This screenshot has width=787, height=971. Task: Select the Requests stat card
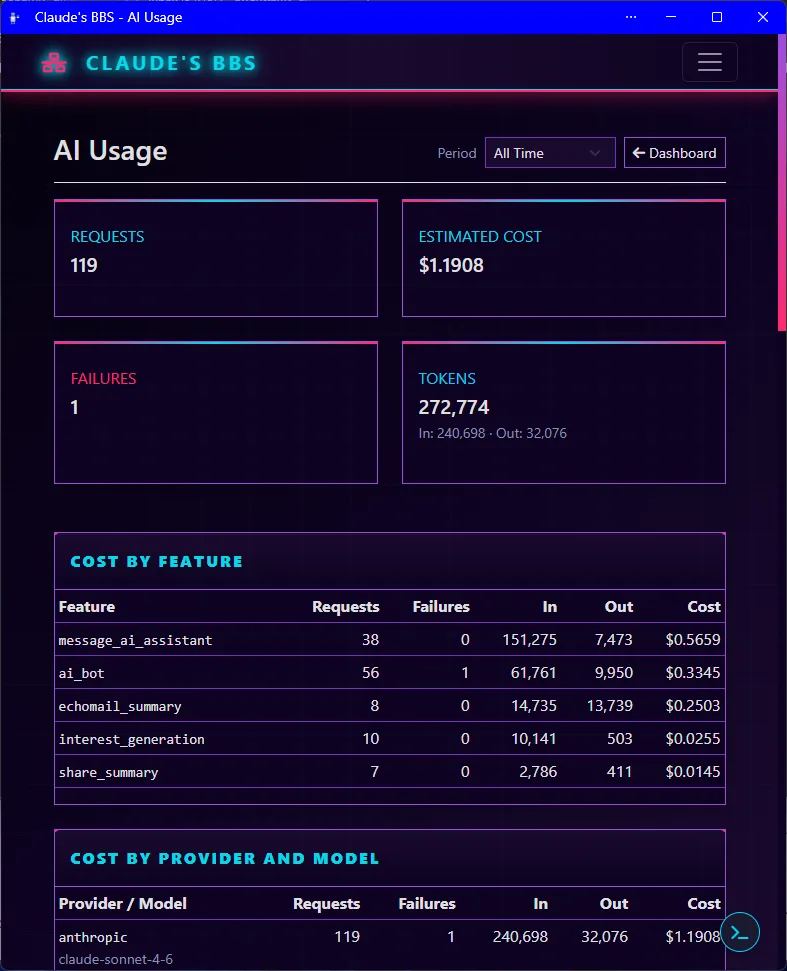click(x=216, y=258)
